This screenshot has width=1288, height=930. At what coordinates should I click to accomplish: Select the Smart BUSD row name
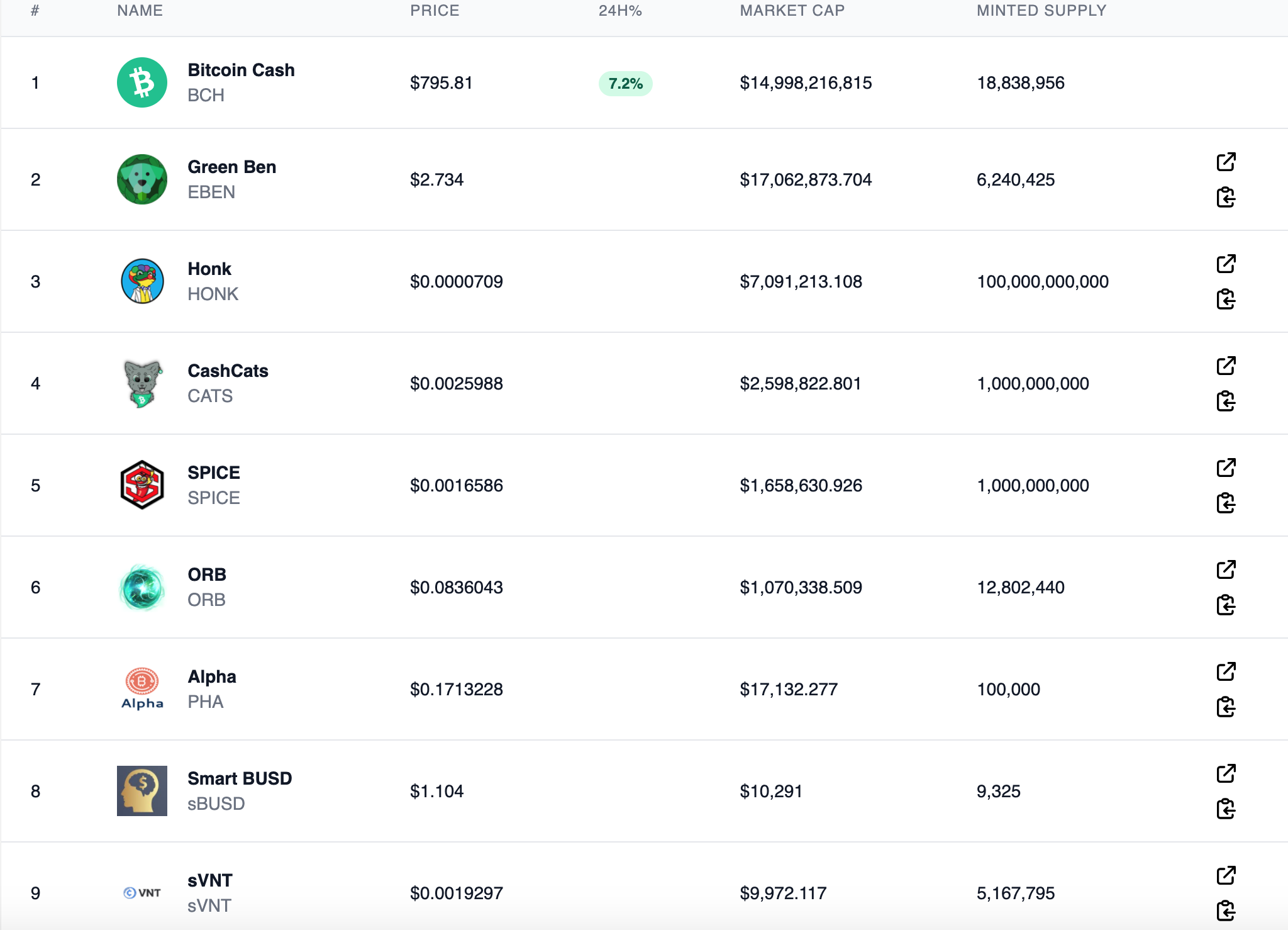click(240, 778)
